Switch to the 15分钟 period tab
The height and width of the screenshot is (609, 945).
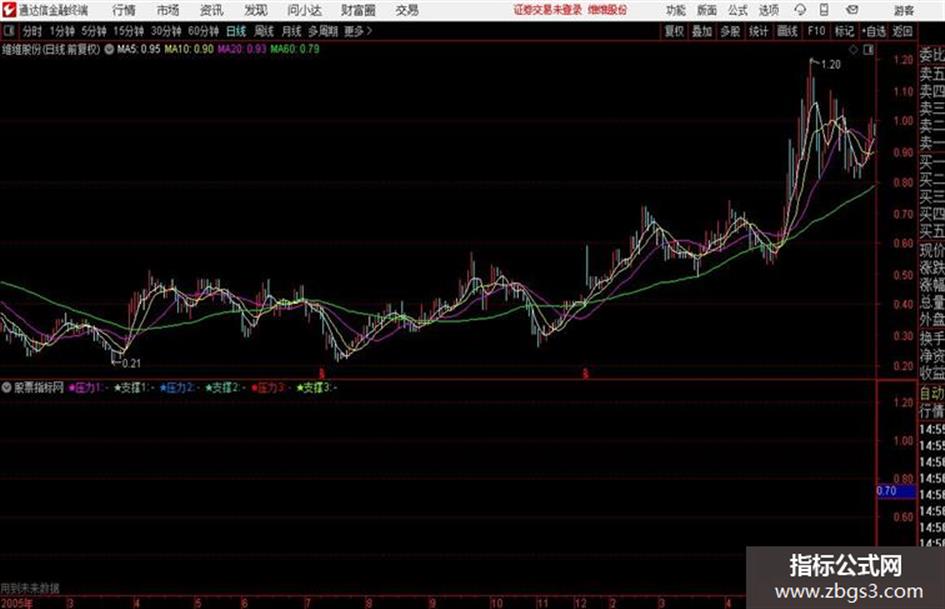128,31
